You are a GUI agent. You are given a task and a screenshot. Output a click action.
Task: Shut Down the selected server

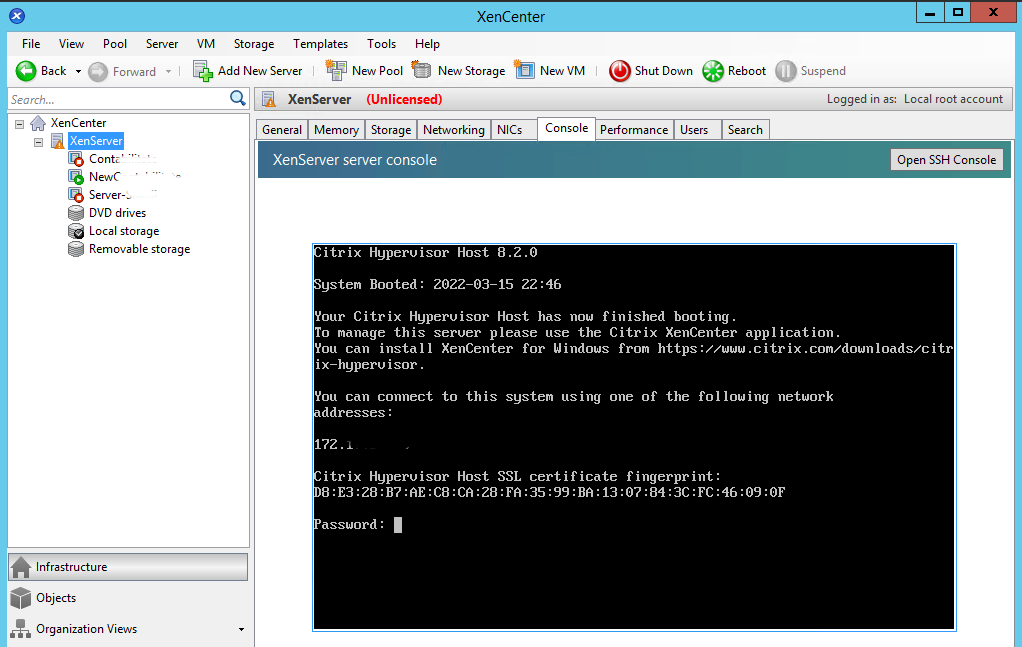click(x=650, y=70)
